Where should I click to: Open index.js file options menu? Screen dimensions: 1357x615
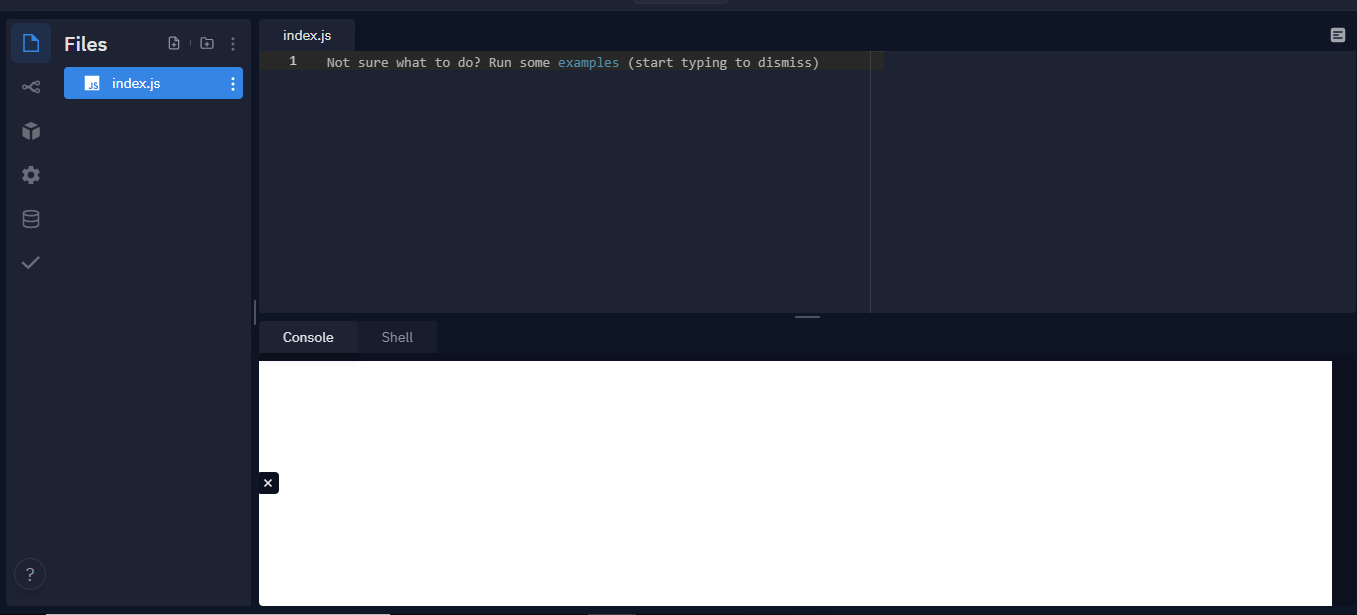point(233,84)
